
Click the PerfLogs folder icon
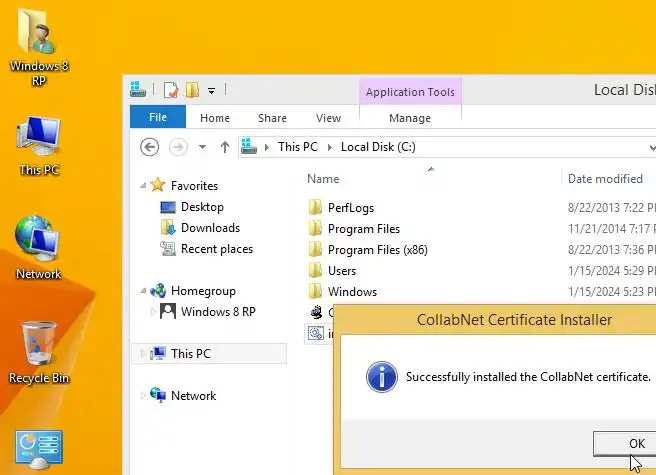click(x=315, y=207)
